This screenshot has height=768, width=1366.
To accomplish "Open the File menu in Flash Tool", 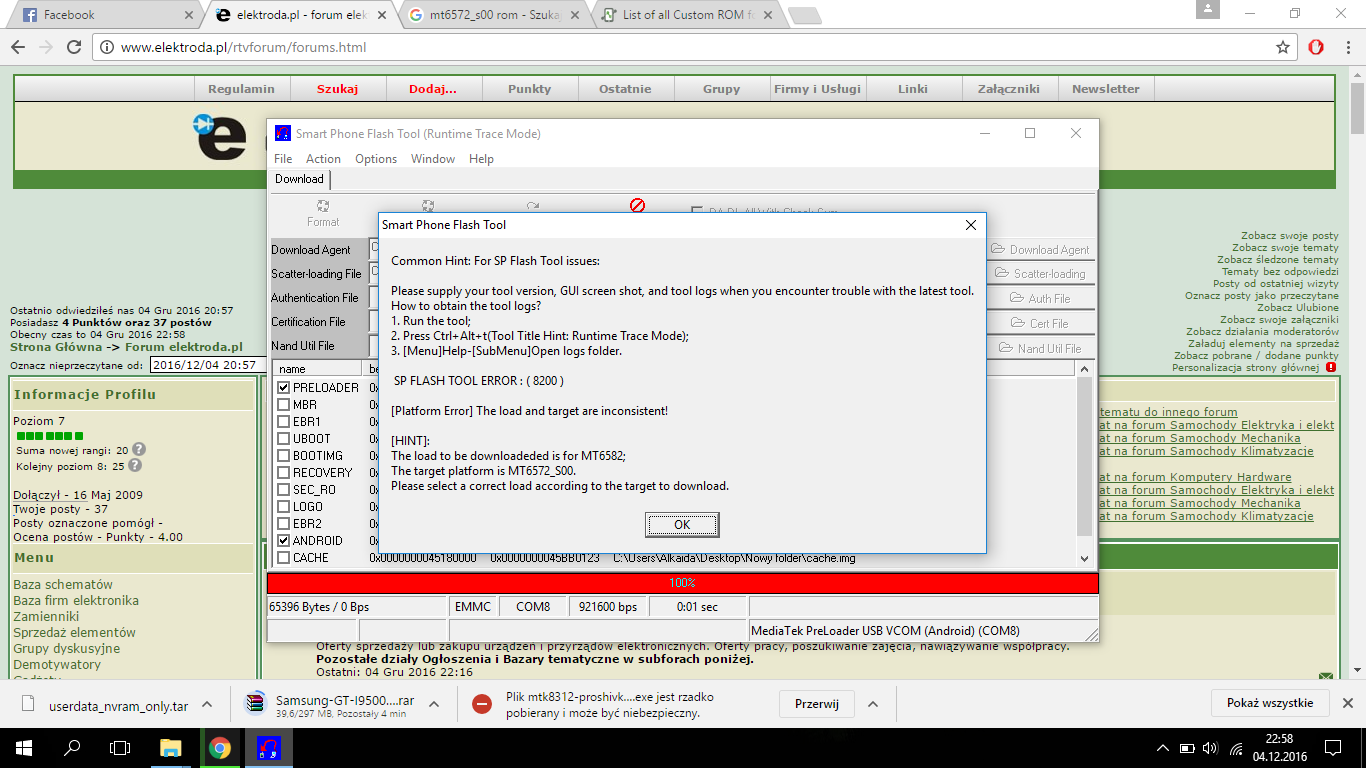I will pos(283,159).
